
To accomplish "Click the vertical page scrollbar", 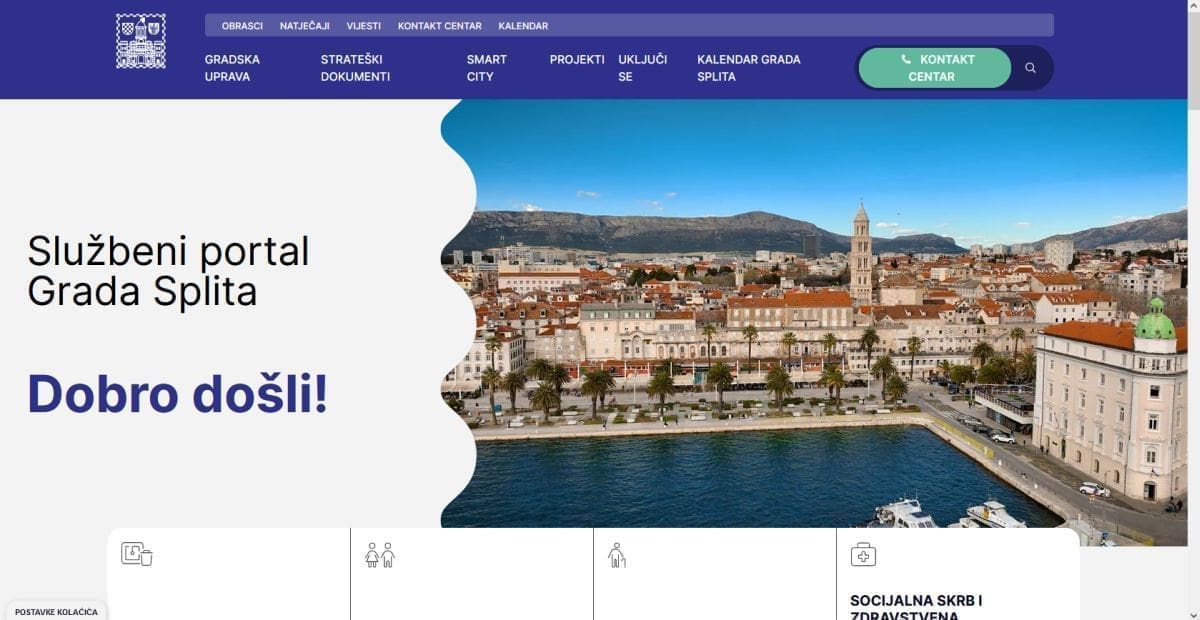I will [1193, 300].
